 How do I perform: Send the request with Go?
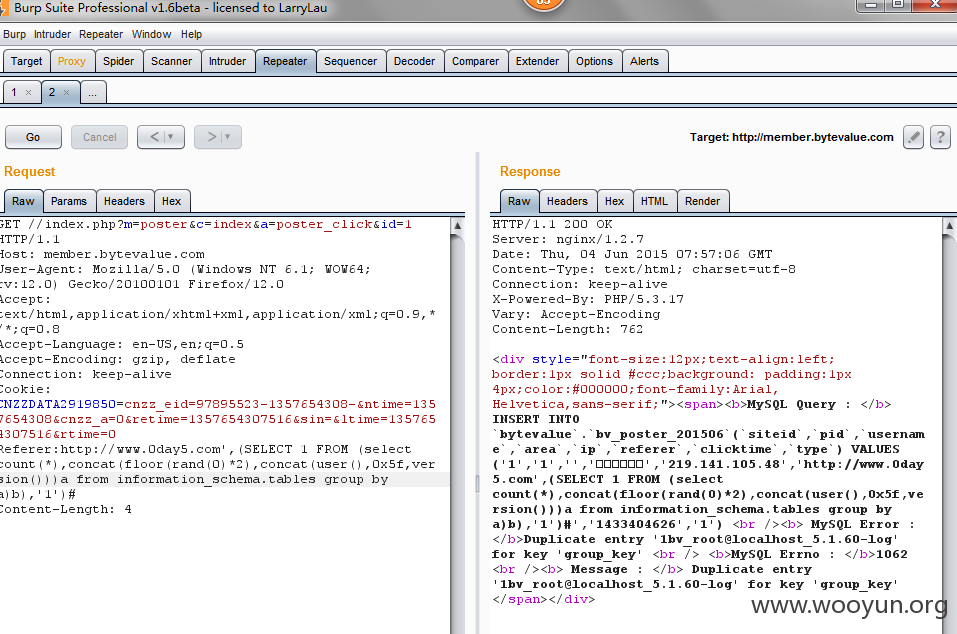click(x=33, y=137)
